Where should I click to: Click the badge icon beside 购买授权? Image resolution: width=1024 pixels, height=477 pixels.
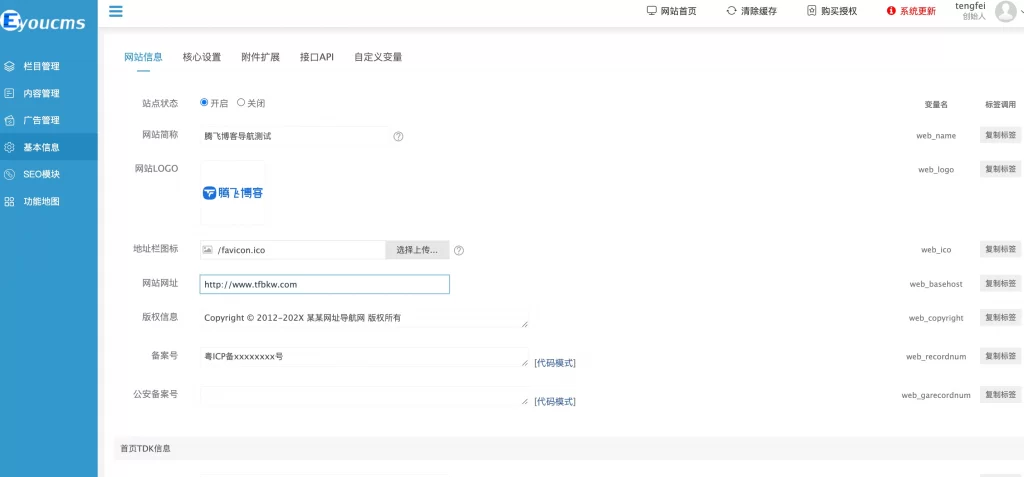pyautogui.click(x=811, y=10)
